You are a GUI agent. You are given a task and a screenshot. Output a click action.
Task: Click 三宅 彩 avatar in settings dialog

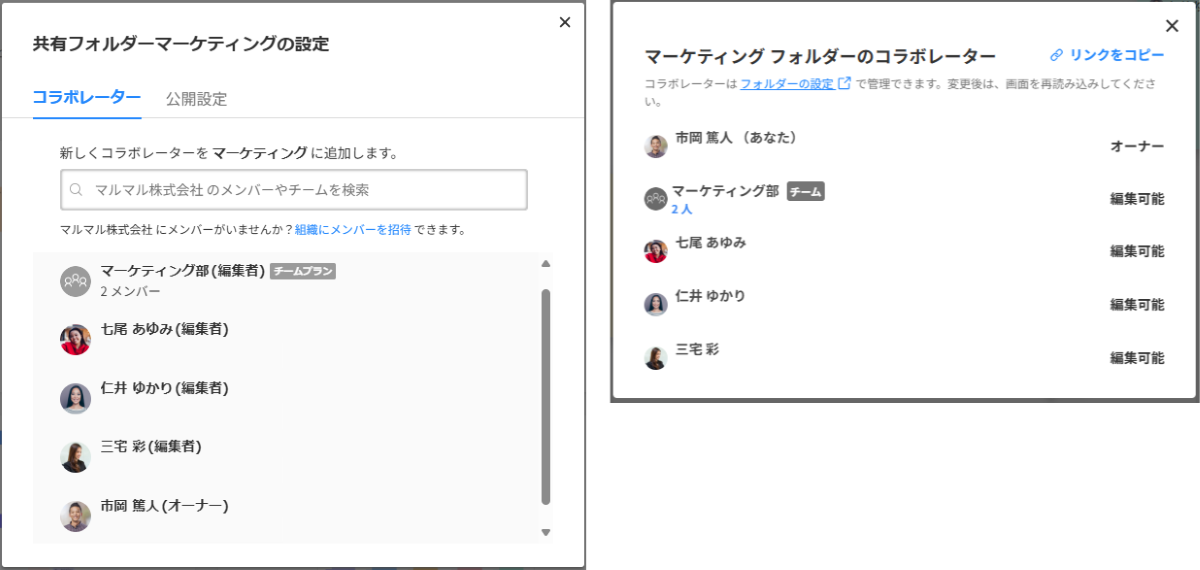76,457
